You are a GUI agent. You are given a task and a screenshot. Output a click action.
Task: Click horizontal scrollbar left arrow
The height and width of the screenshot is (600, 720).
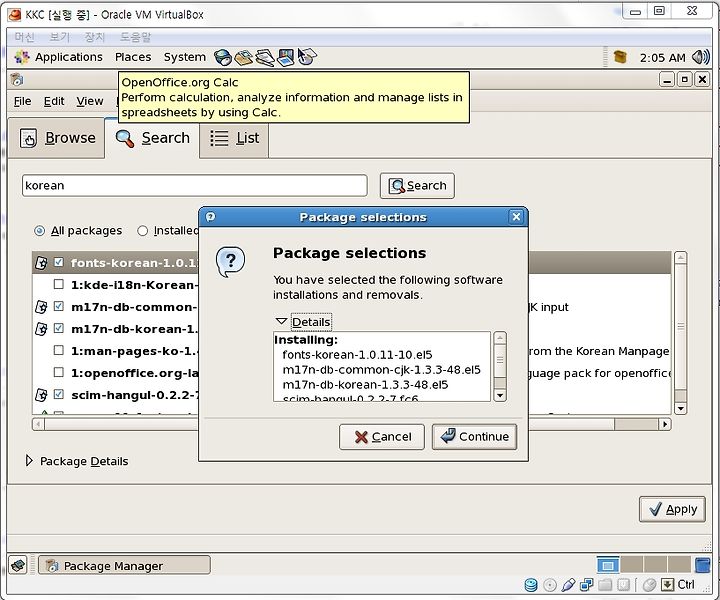[x=39, y=424]
